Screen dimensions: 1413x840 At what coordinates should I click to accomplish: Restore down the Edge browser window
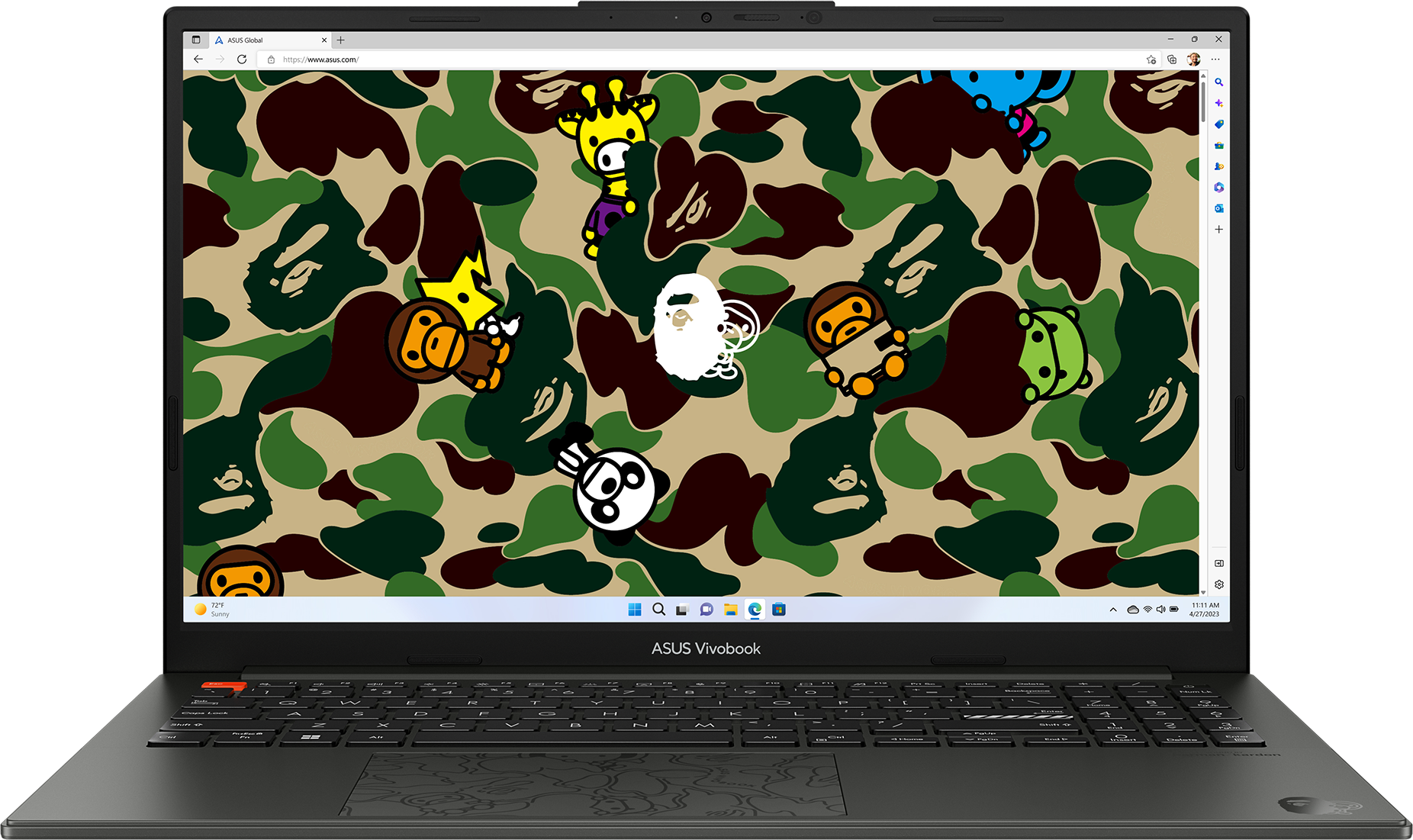(1195, 40)
